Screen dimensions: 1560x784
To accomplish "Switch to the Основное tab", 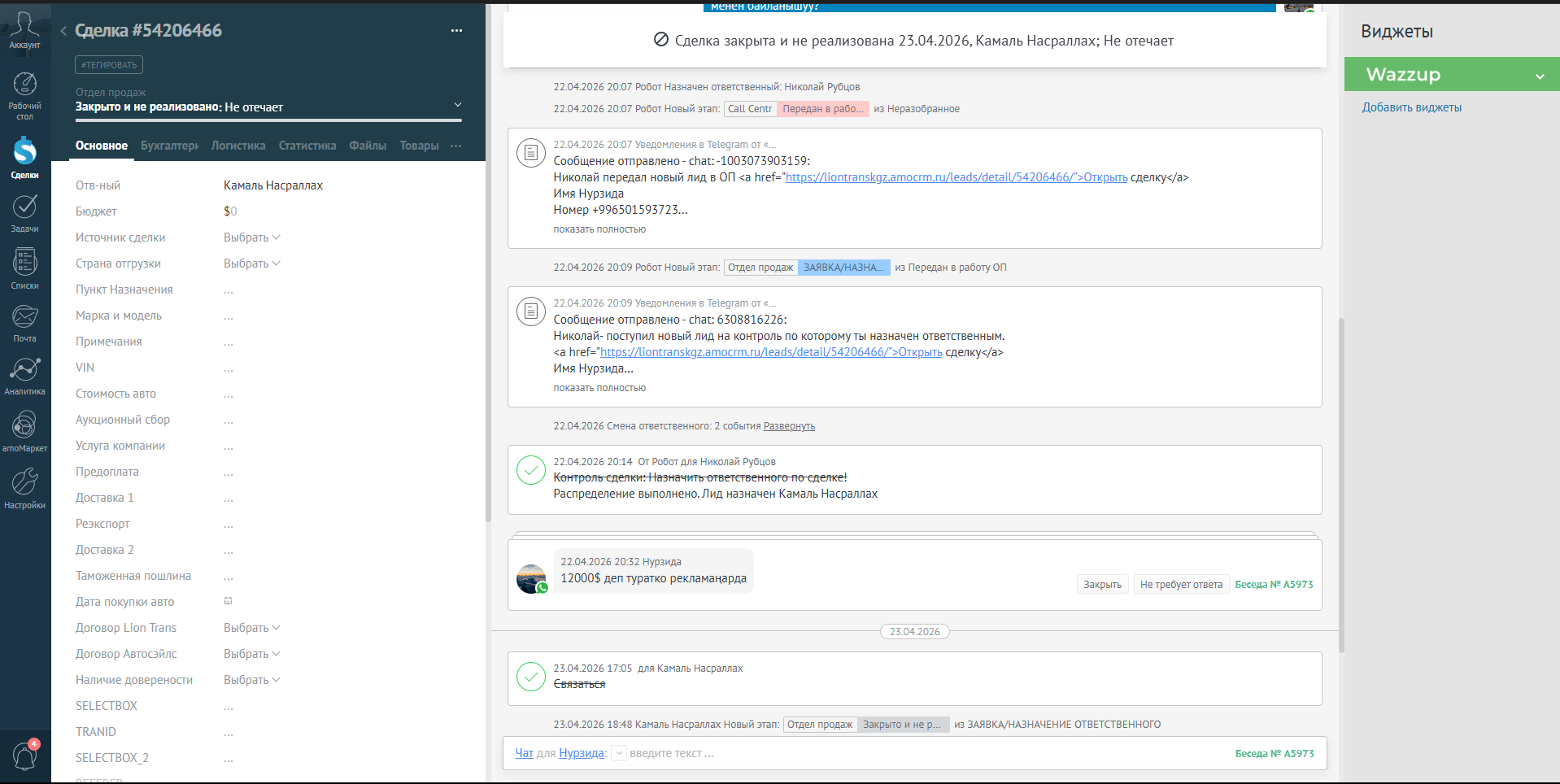I will tap(102, 146).
